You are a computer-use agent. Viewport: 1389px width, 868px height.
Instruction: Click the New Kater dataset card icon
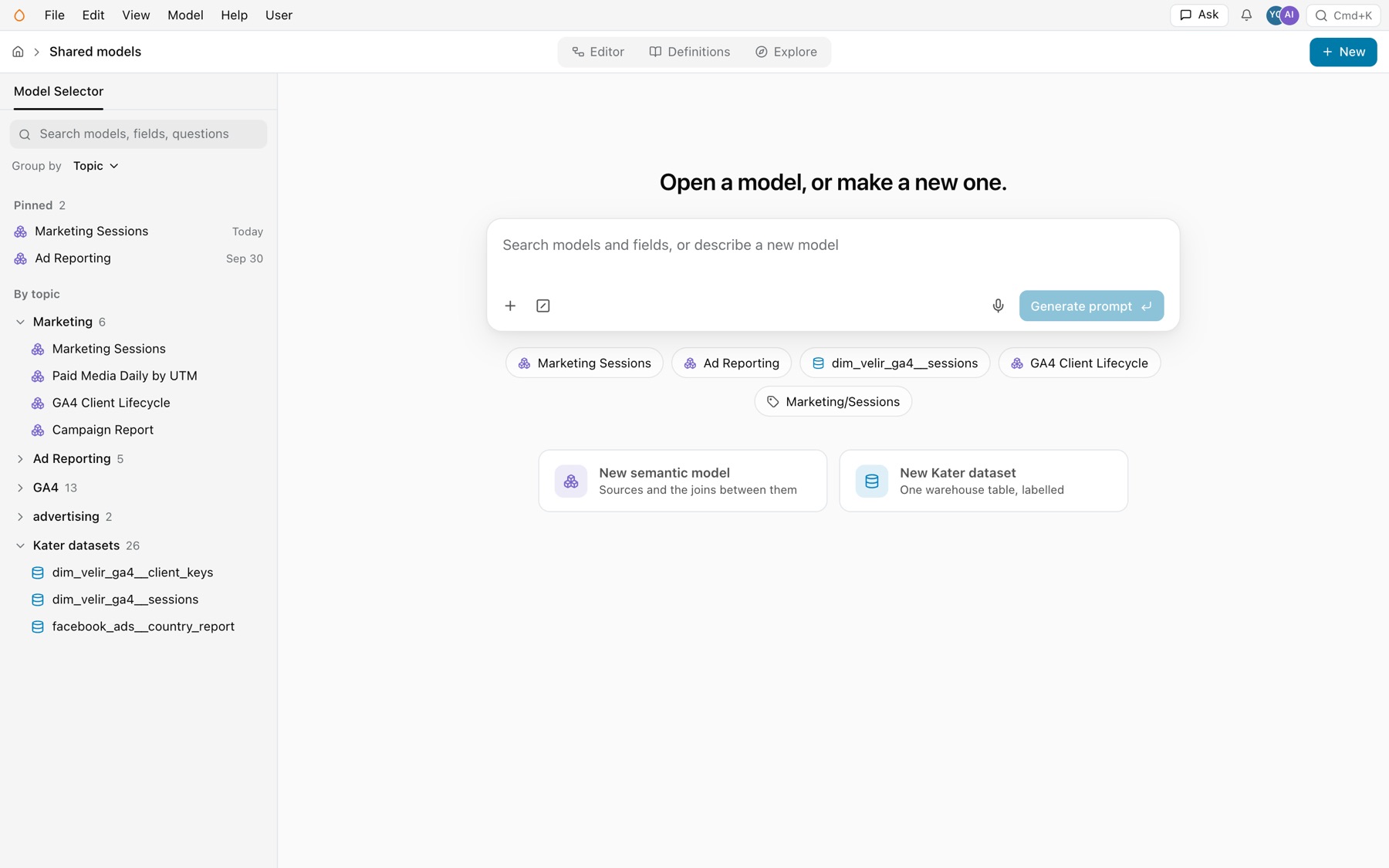tap(872, 481)
